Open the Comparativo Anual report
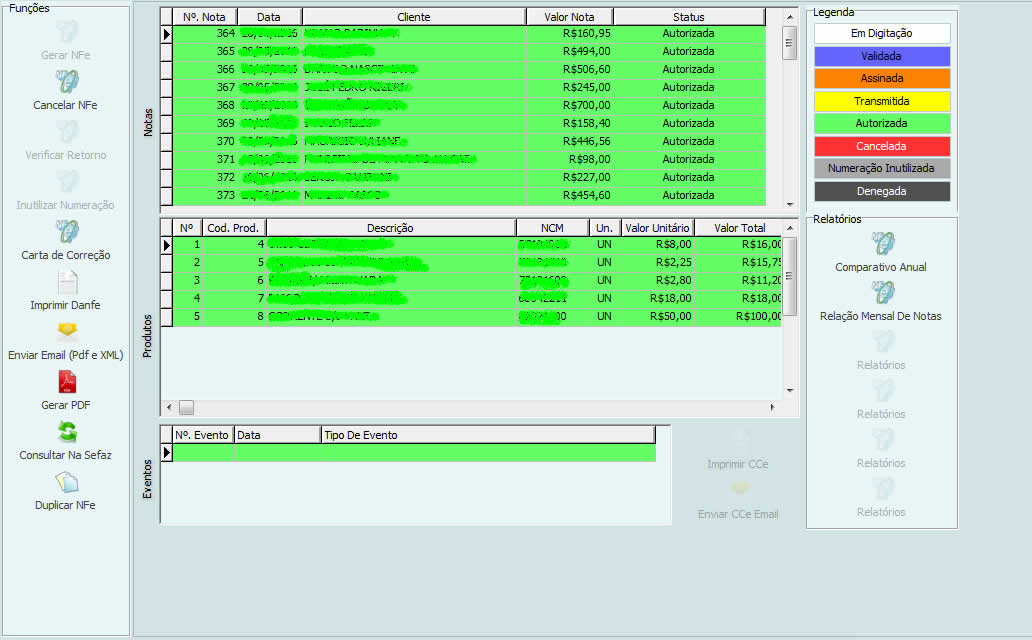1032x640 pixels. pos(881,244)
